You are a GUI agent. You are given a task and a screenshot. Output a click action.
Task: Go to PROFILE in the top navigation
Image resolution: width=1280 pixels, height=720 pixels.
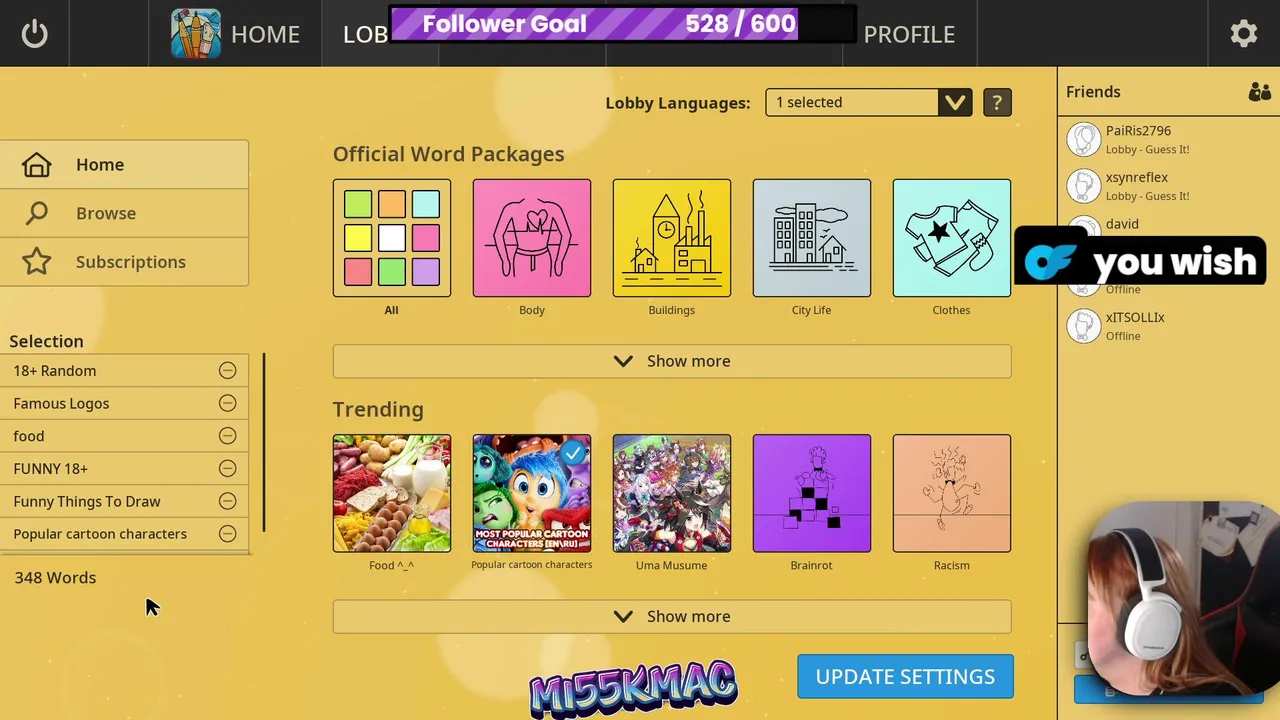[909, 34]
